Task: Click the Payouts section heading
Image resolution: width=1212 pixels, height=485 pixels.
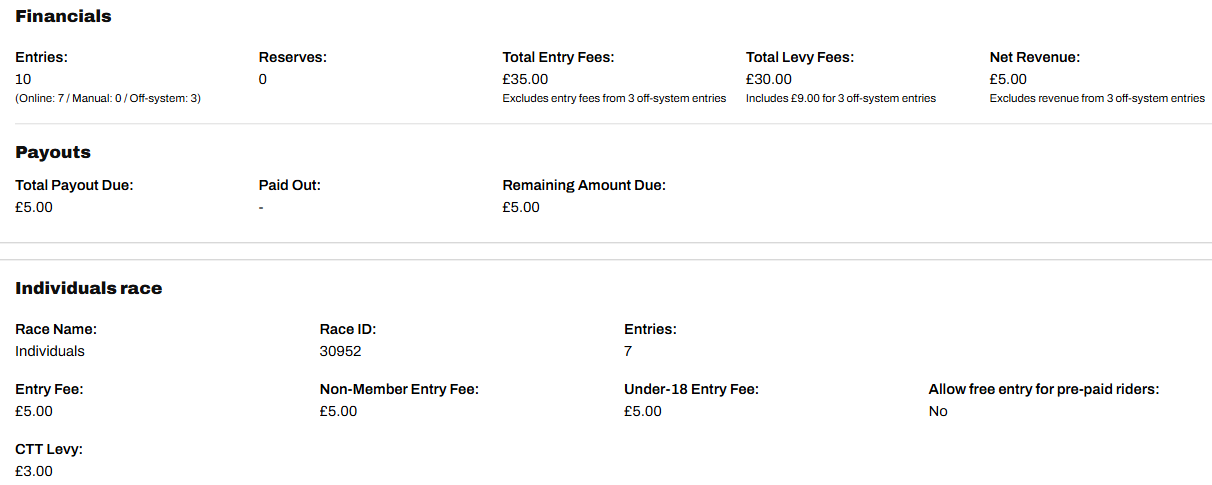Action: click(53, 152)
